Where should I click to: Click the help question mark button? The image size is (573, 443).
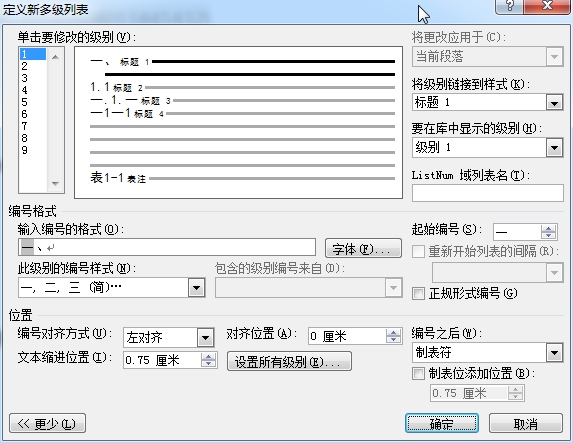pos(510,6)
